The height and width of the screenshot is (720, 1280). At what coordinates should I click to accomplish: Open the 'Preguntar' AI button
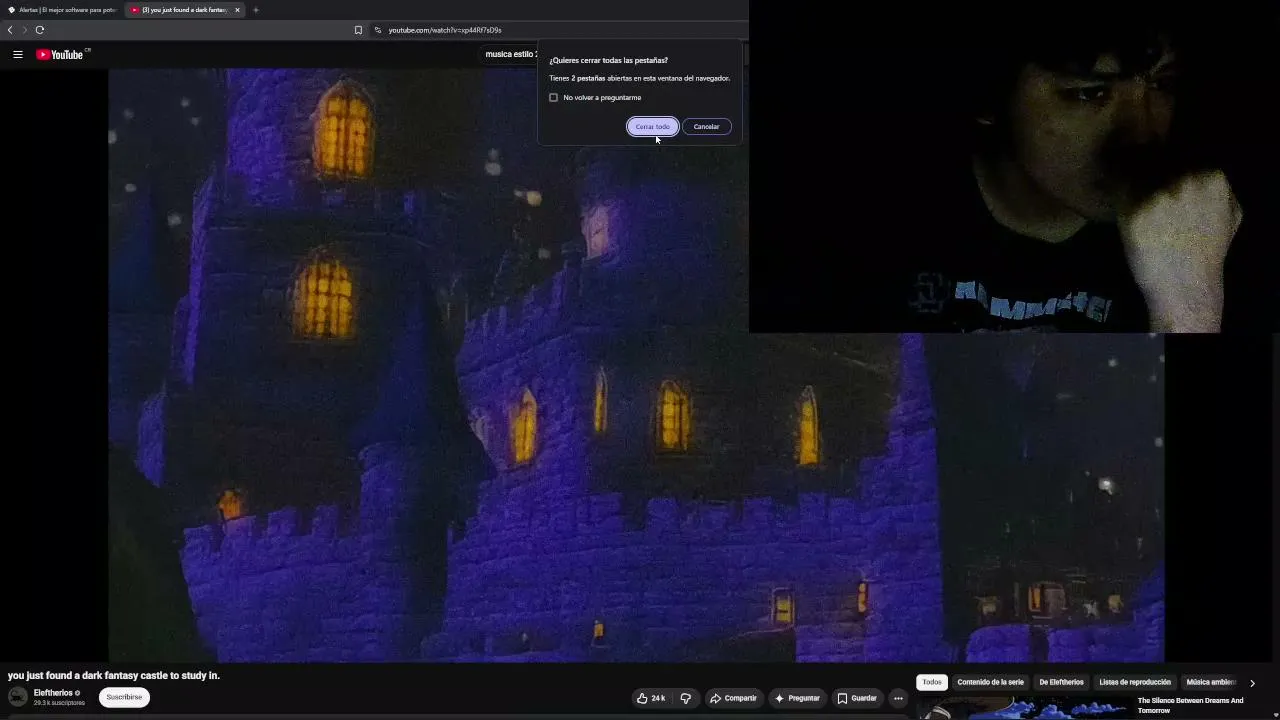point(797,698)
